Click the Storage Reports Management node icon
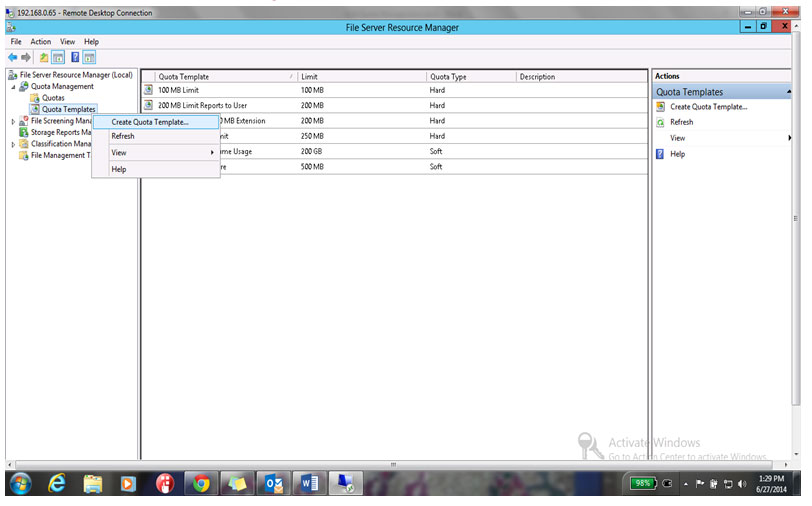Viewport: 812px width, 506px height. tap(24, 133)
